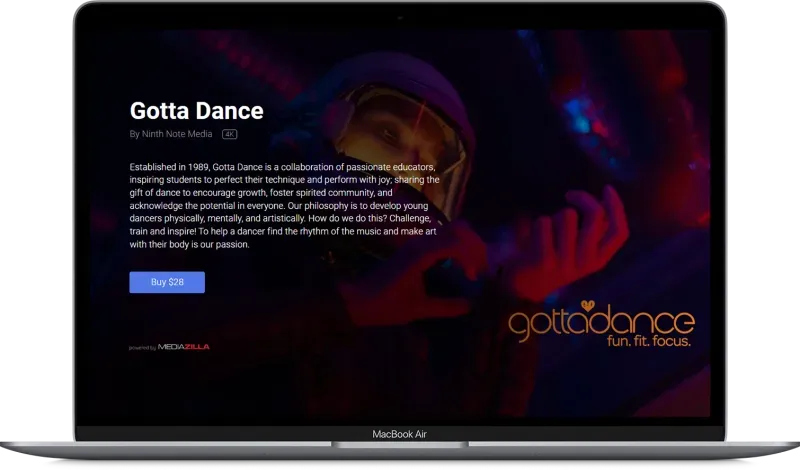The image size is (800, 470).
Task: Click the By Ninth Note Media byline
Action: coord(170,134)
